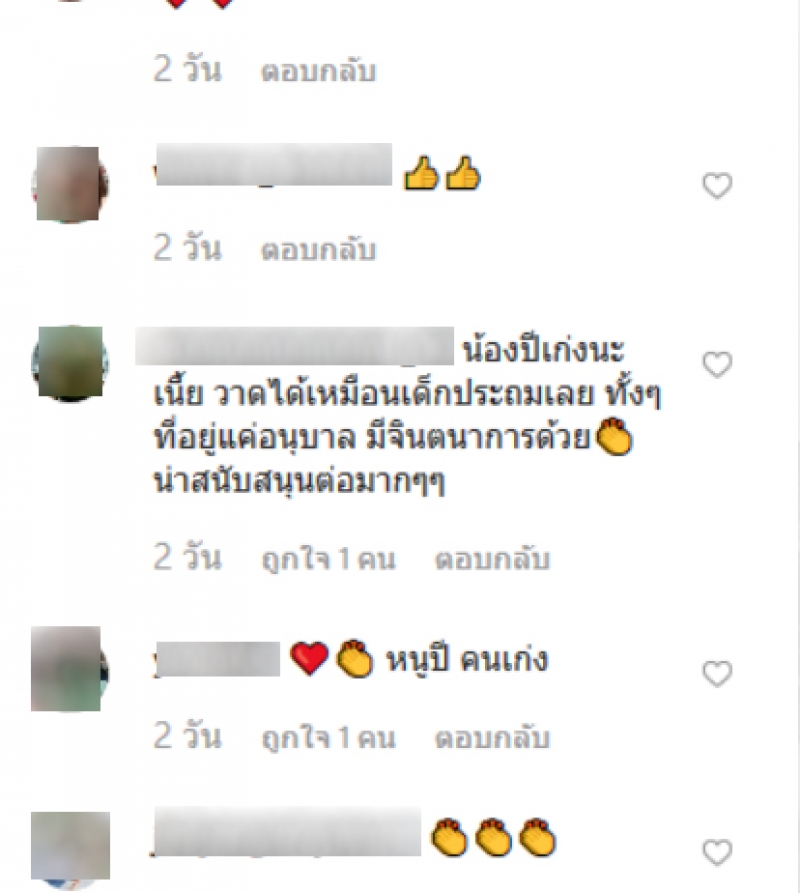This screenshot has width=800, height=893.
Task: Like the หนูปี คนเก่ง comment
Action: [717, 674]
